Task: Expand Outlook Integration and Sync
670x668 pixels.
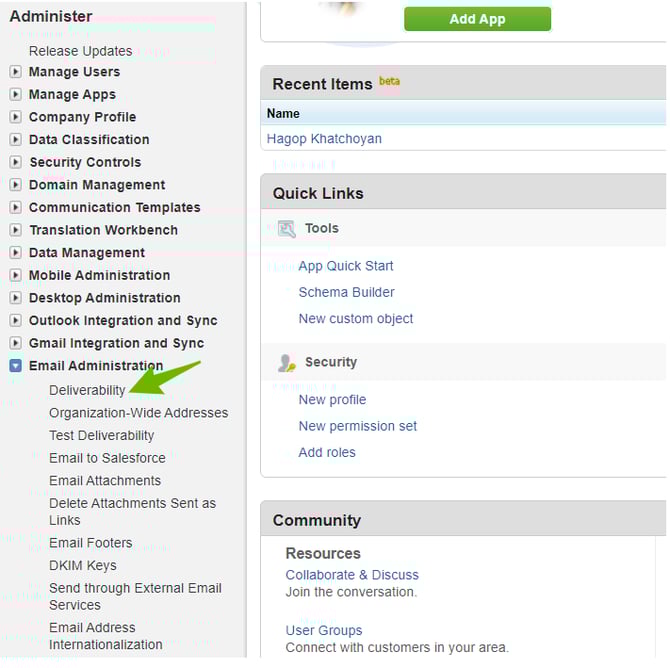Action: point(15,320)
